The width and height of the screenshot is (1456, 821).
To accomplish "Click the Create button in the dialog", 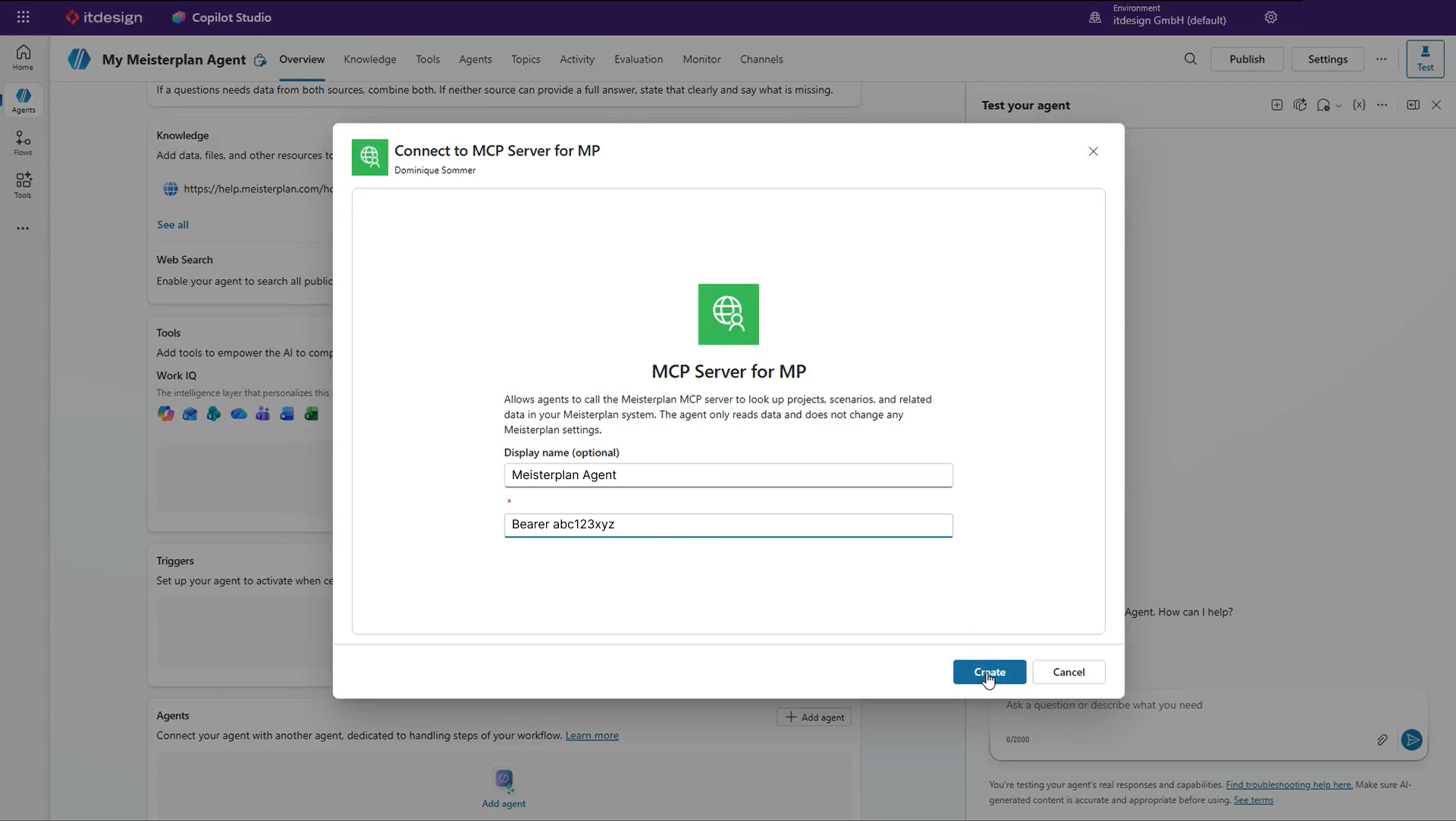I will tap(990, 672).
